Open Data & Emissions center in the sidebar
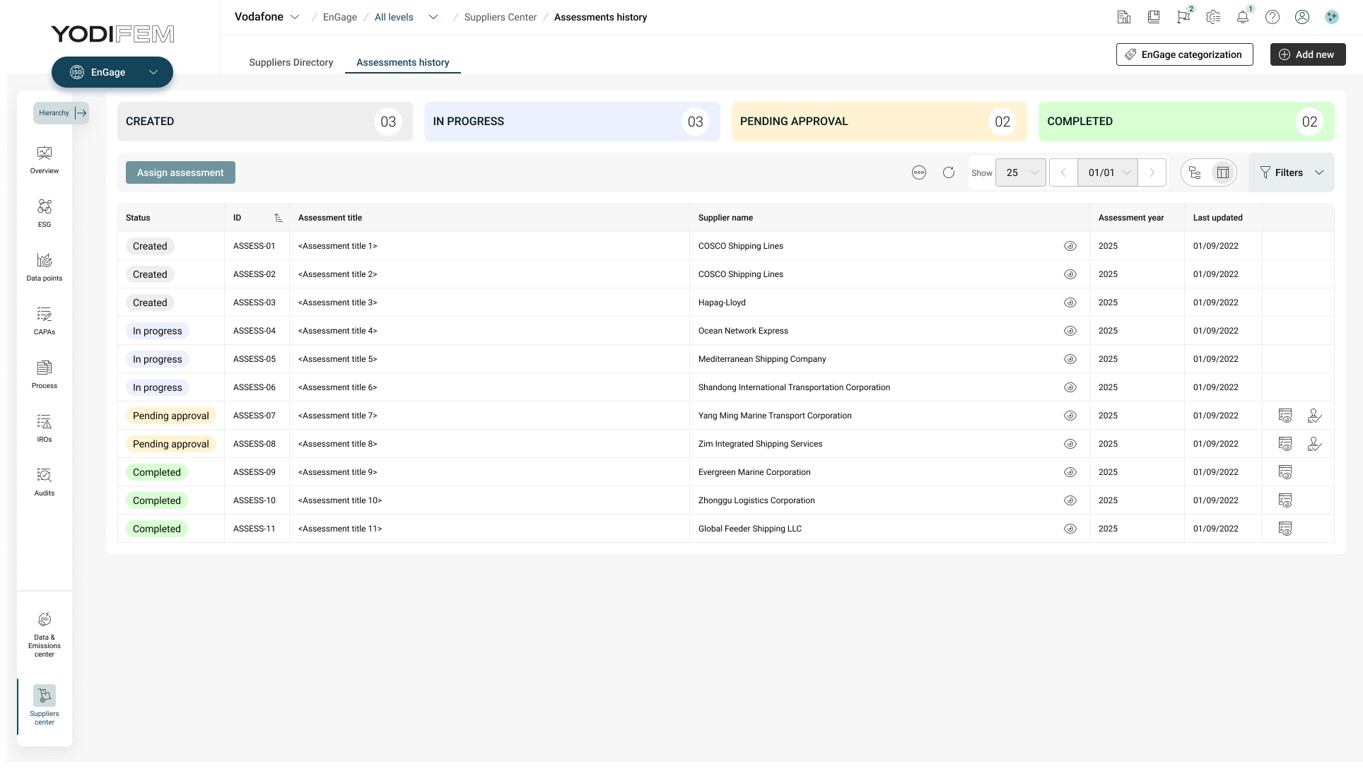Image resolution: width=1363 pixels, height=769 pixels. pyautogui.click(x=44, y=635)
